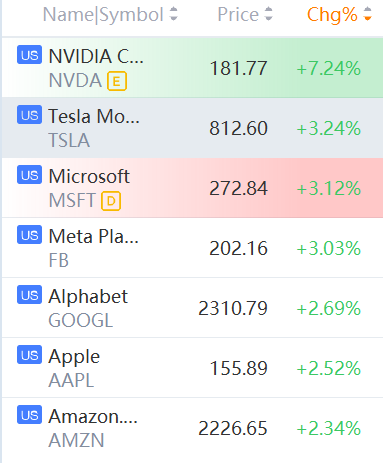Viewport: 383px width, 463px height.
Task: Click the orange E badge next to NVDA
Action: pyautogui.click(x=117, y=81)
